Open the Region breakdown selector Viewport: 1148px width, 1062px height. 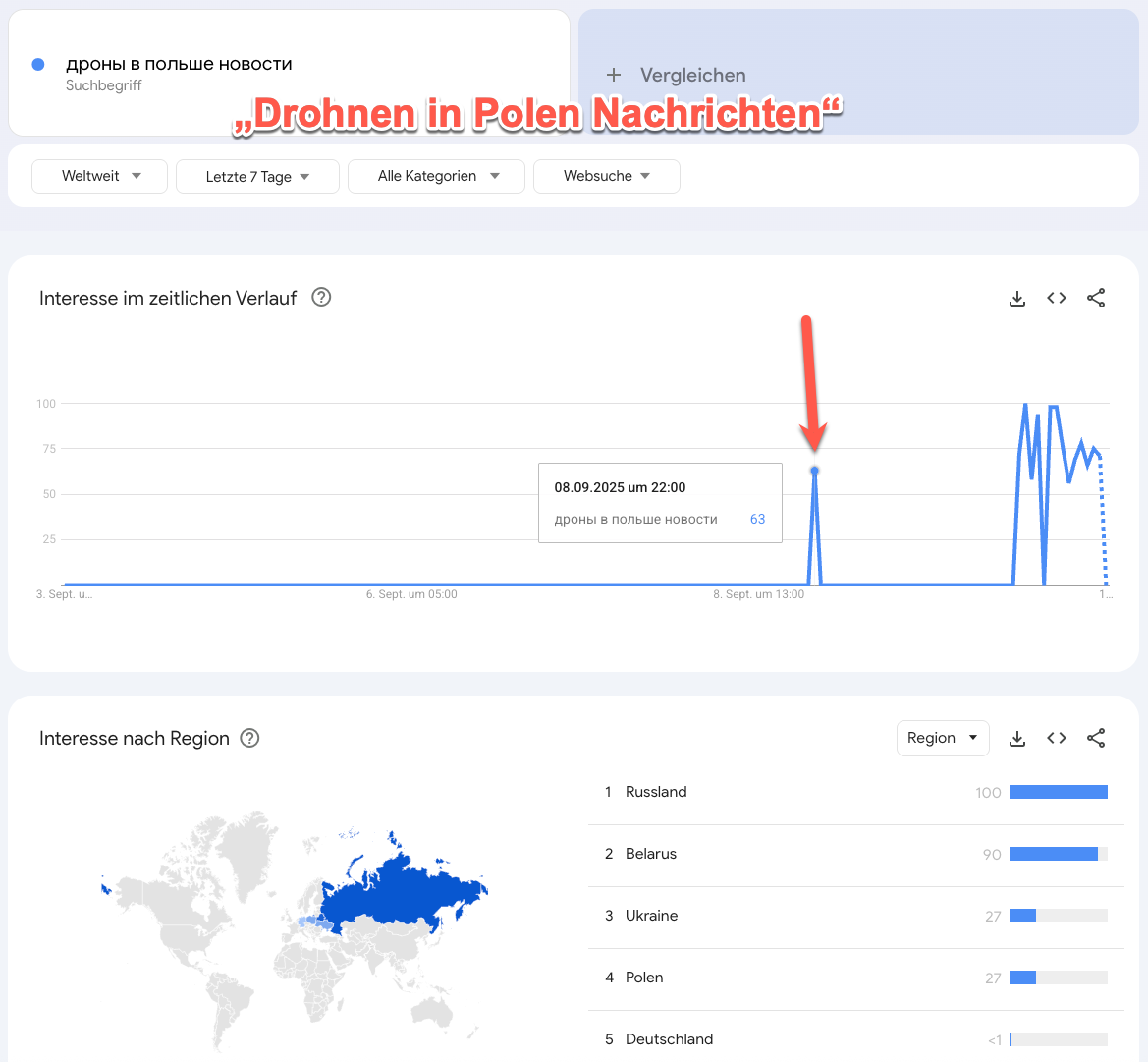[x=942, y=738]
